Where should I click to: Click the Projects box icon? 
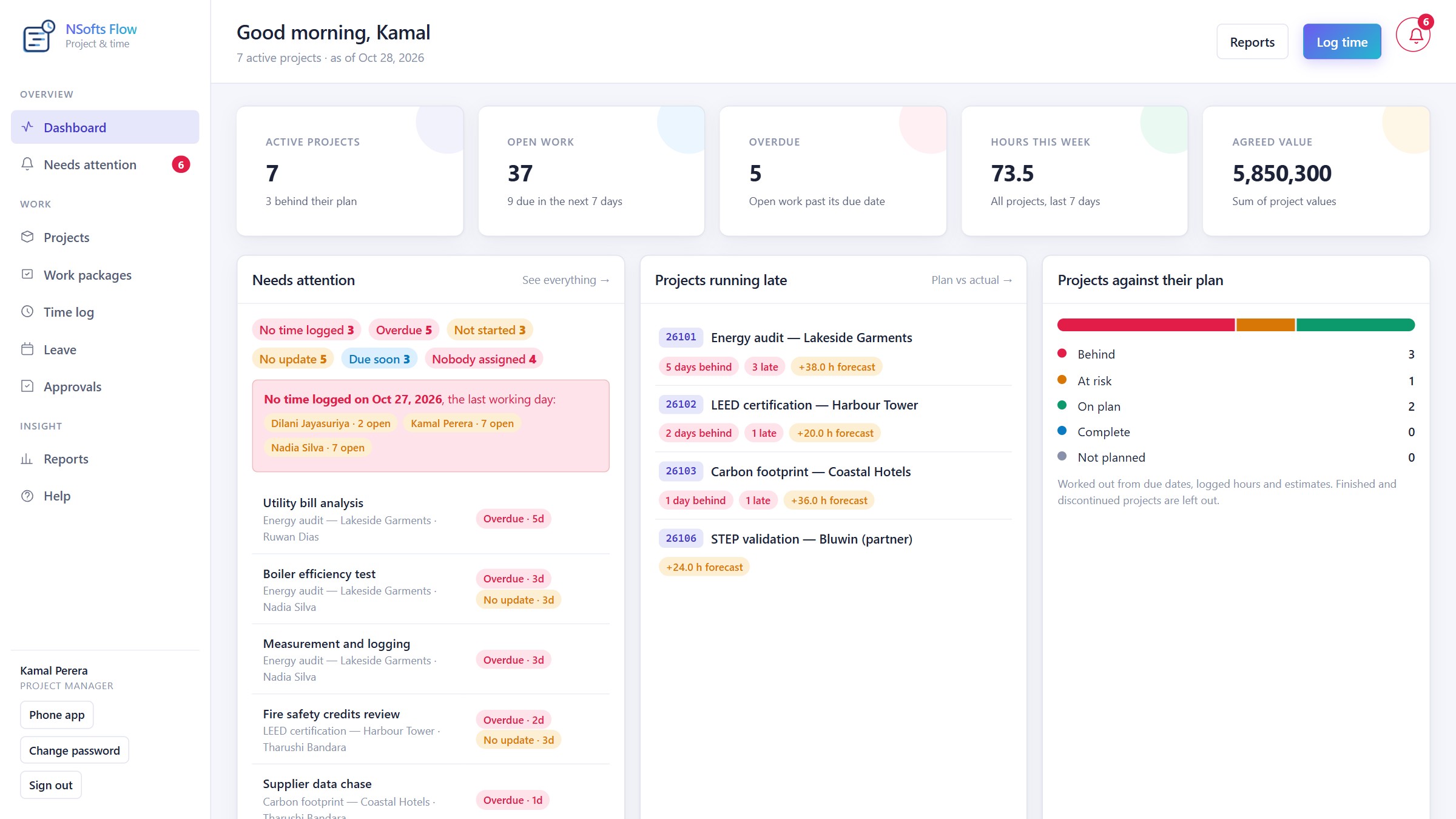tap(27, 237)
